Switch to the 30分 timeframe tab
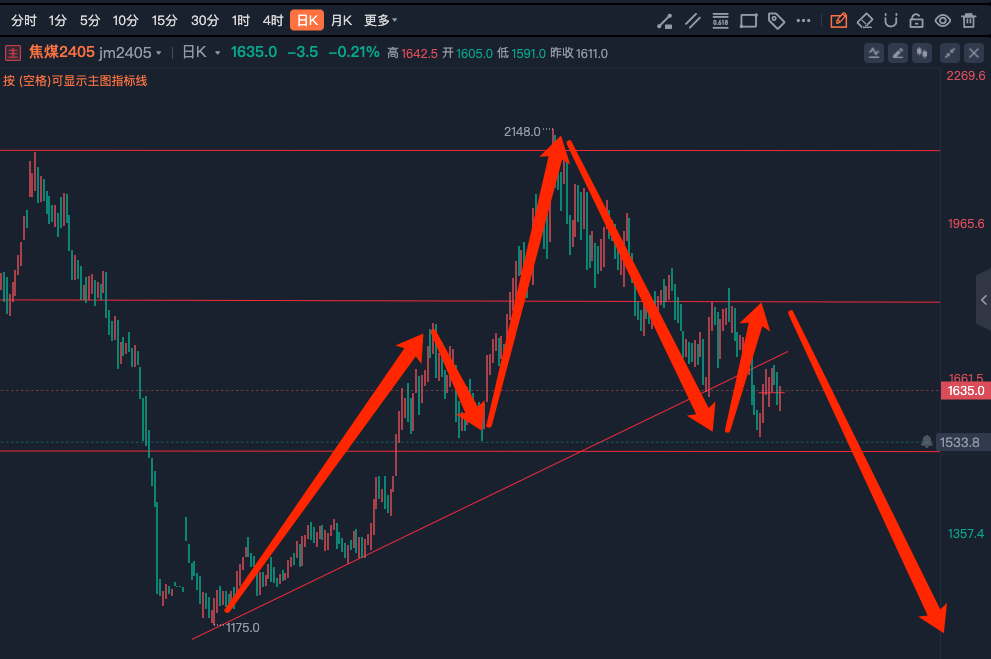991x659 pixels. 205,21
